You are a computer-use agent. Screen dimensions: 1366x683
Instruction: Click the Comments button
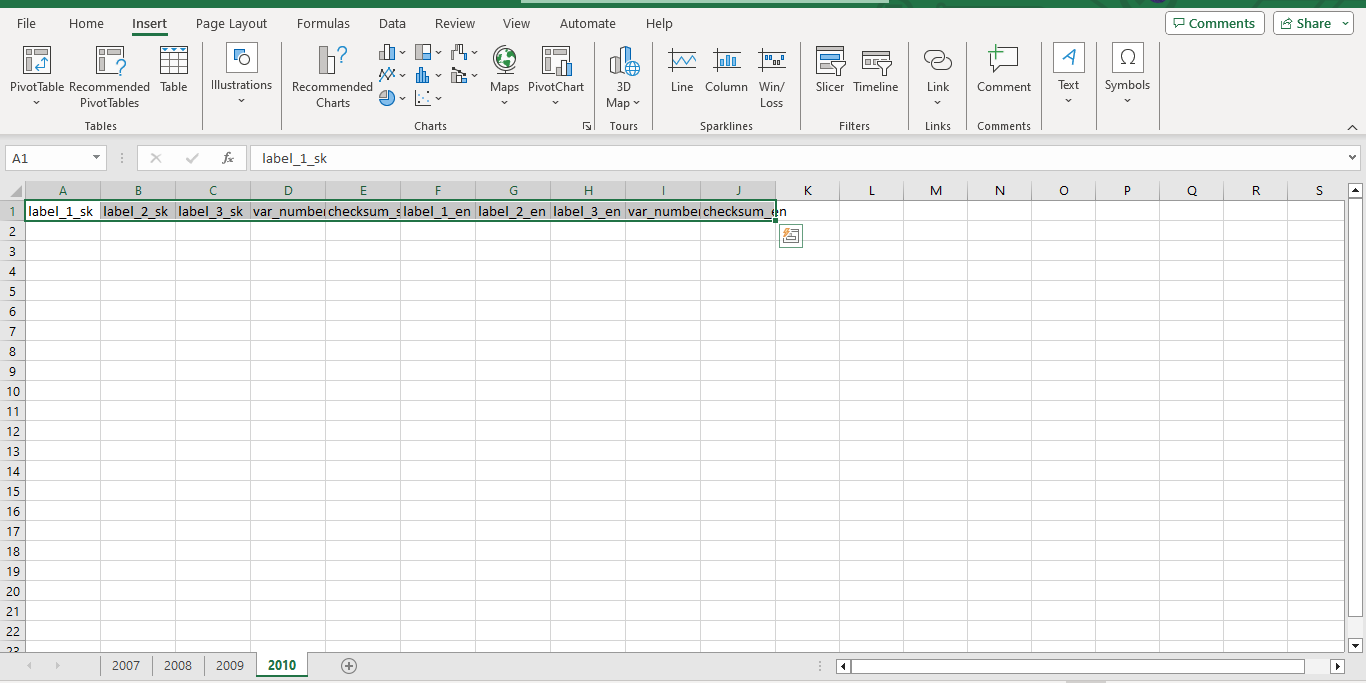click(1214, 23)
